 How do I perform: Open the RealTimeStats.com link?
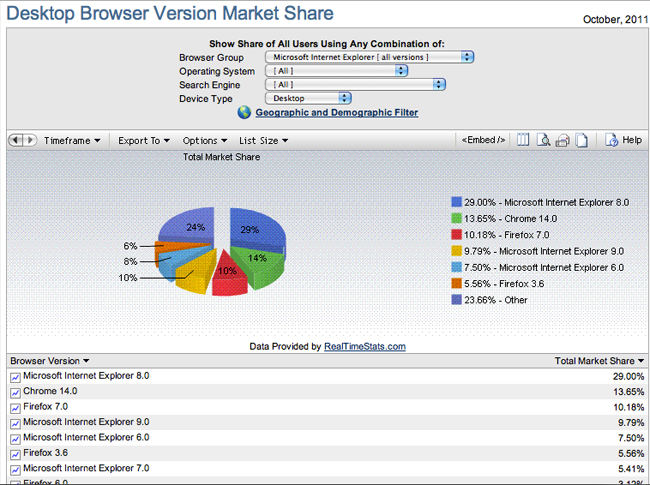click(x=365, y=347)
